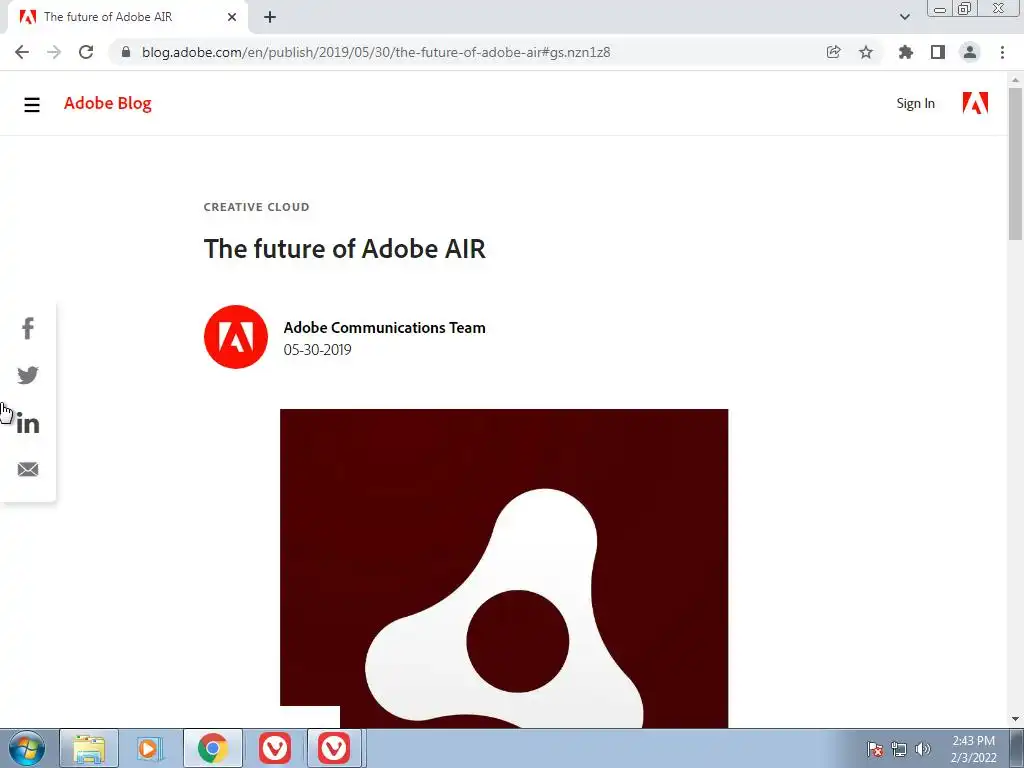
Task: Click the network tray icon
Action: pos(899,749)
